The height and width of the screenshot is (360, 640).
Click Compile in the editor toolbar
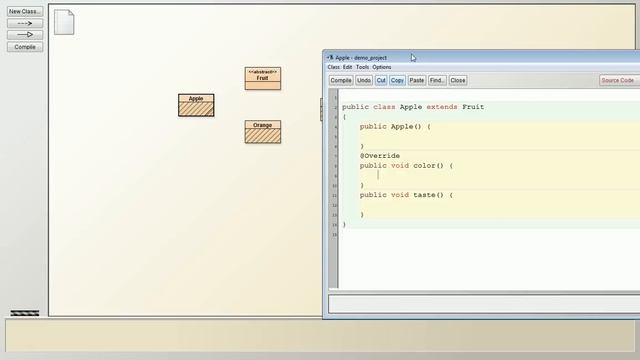pos(341,80)
